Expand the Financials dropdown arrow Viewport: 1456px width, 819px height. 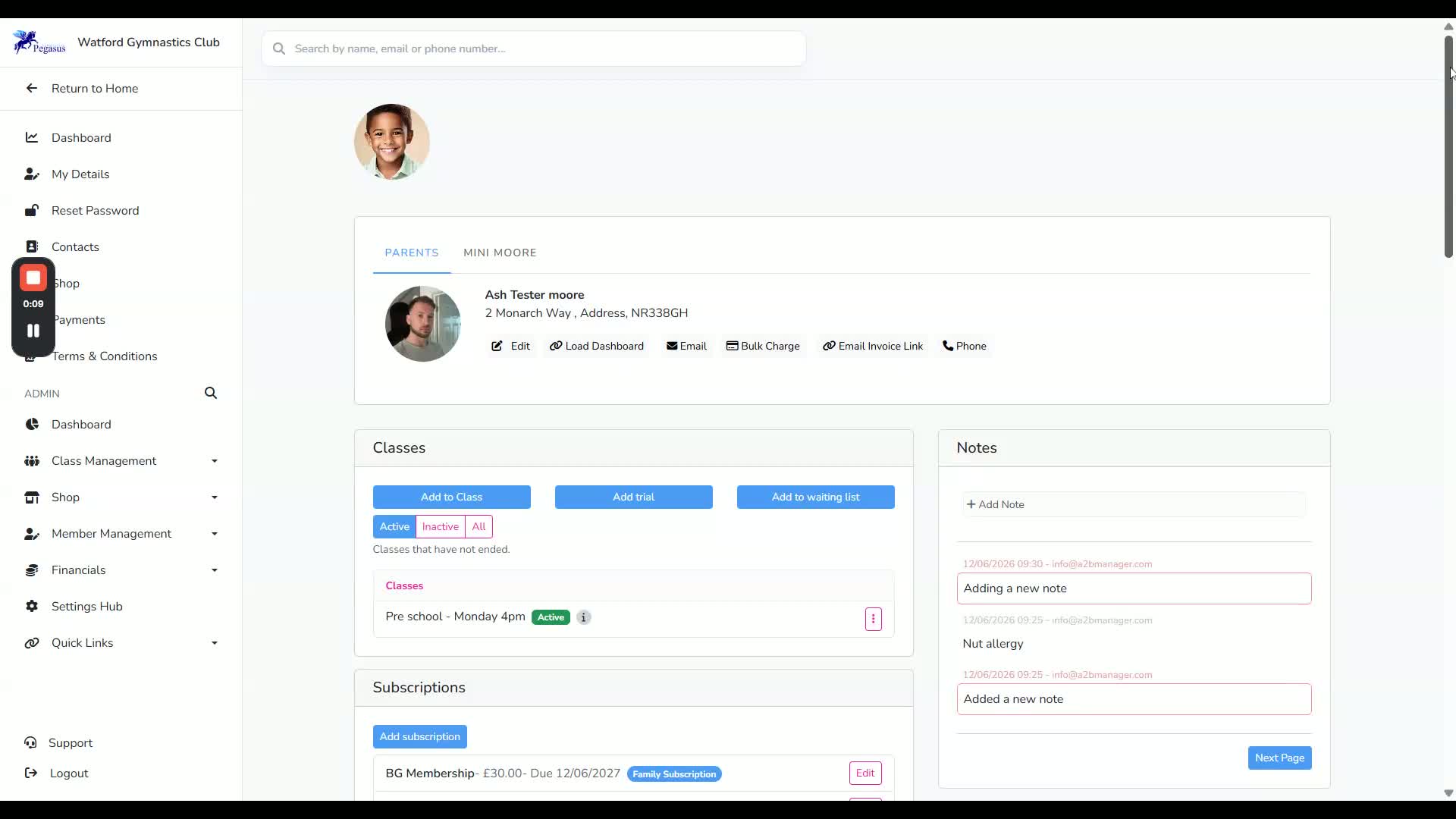[215, 570]
